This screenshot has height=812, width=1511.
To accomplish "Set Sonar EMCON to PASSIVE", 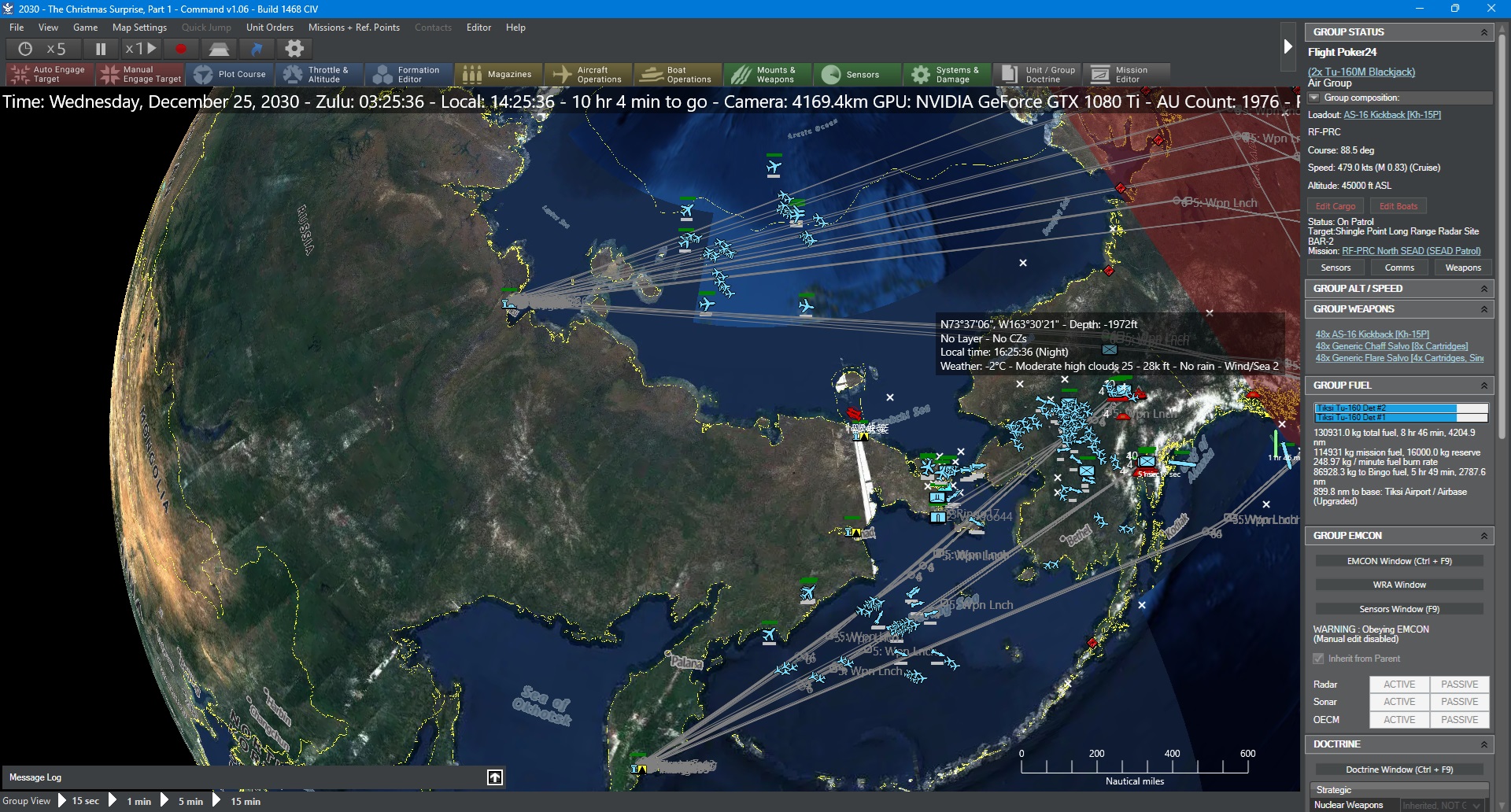I will [1460, 702].
